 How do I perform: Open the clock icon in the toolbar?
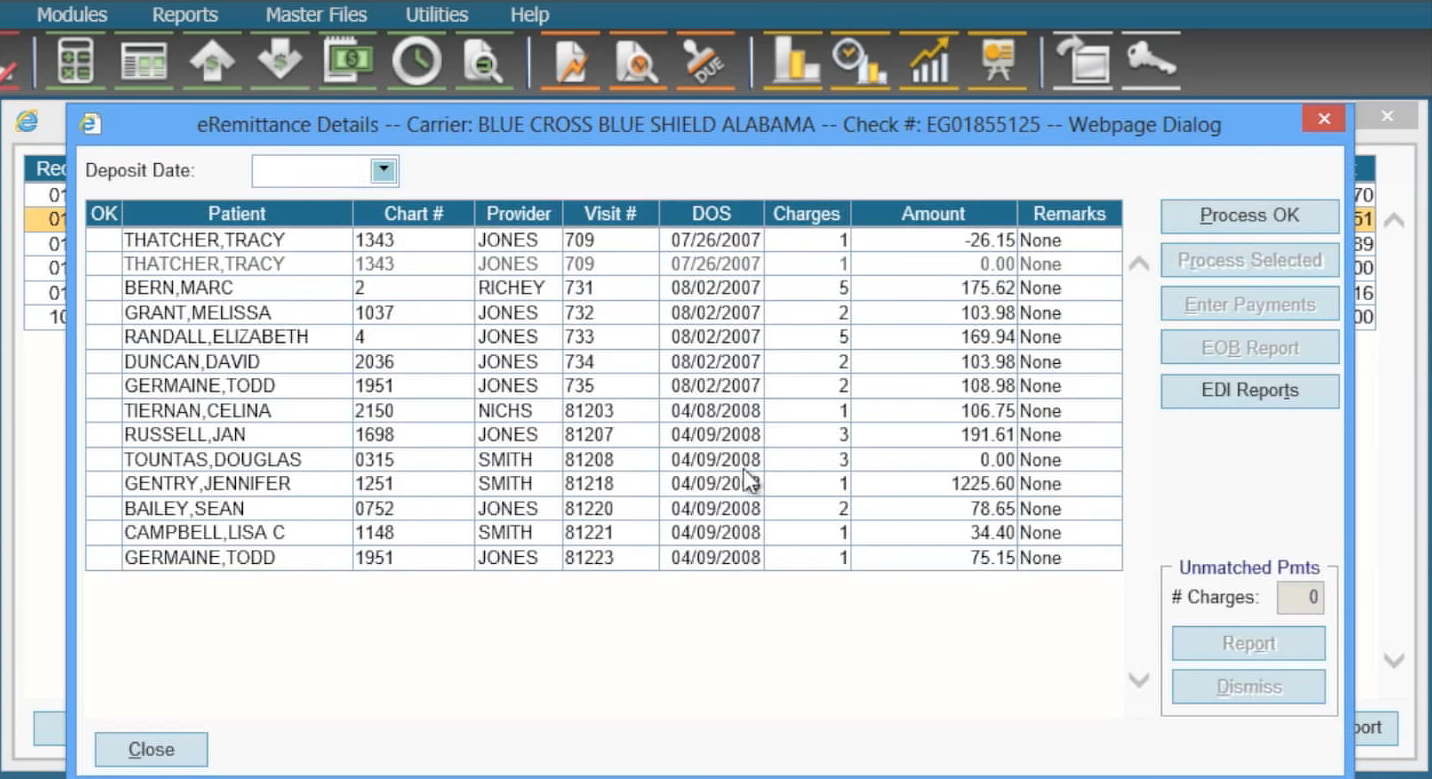pos(416,63)
